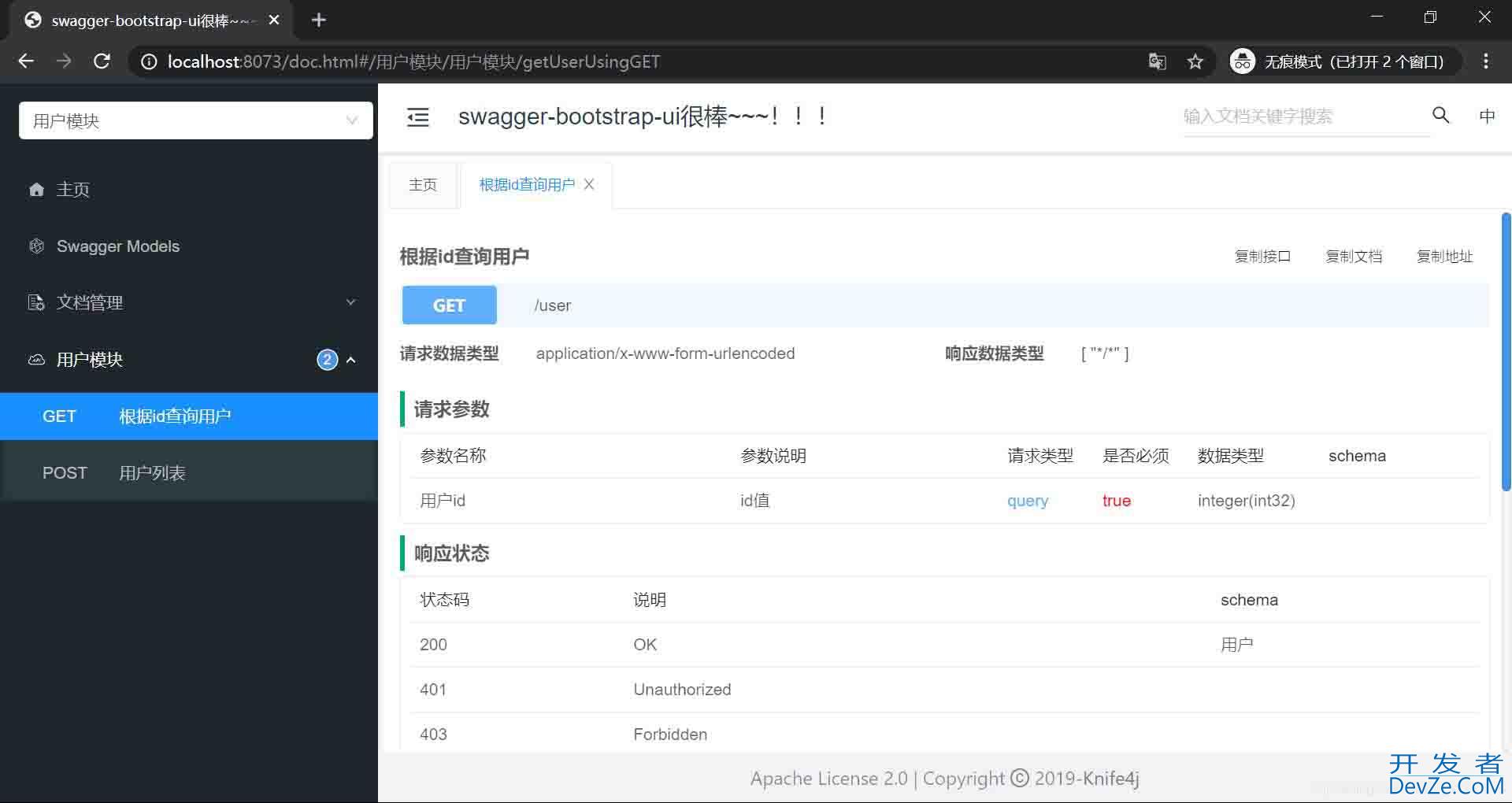The height and width of the screenshot is (803, 1512).
Task: Open the incognito mode profile badge
Action: 1344,61
